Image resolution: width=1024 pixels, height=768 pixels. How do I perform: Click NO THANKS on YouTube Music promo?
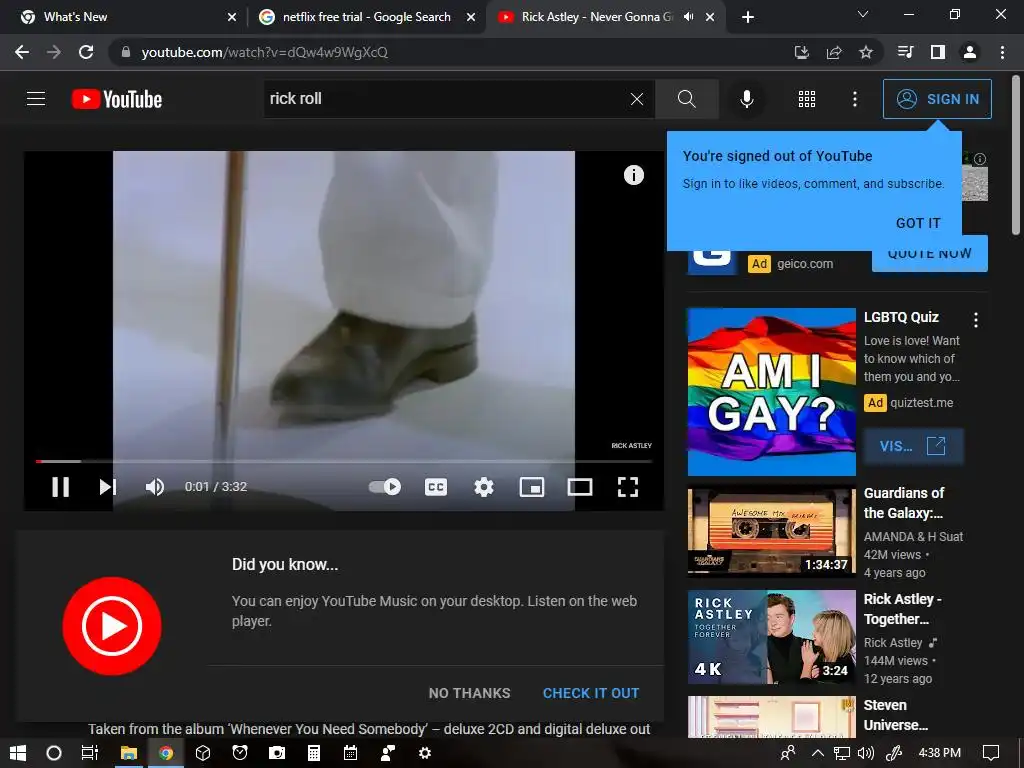pos(470,693)
